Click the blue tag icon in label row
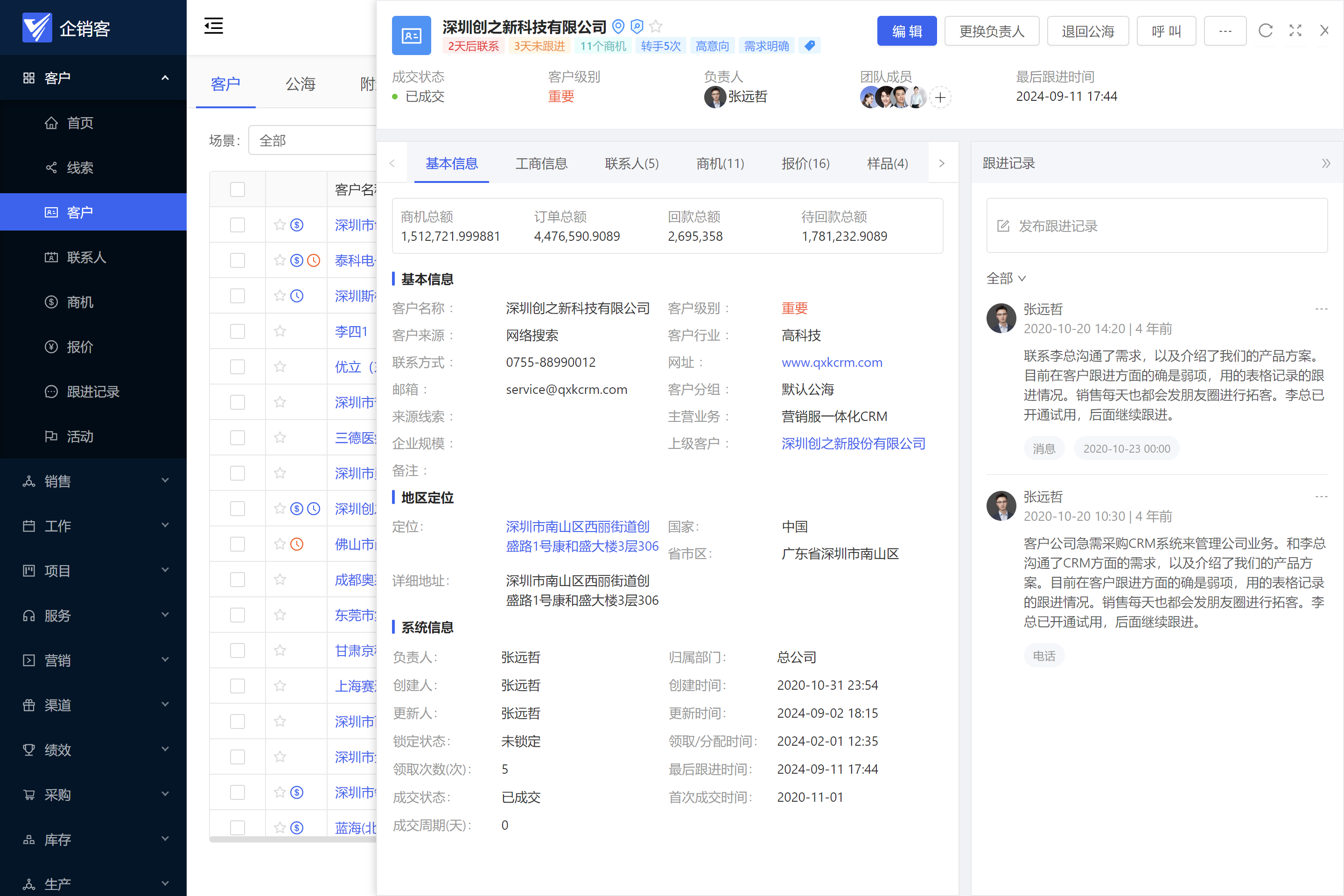 pyautogui.click(x=809, y=46)
